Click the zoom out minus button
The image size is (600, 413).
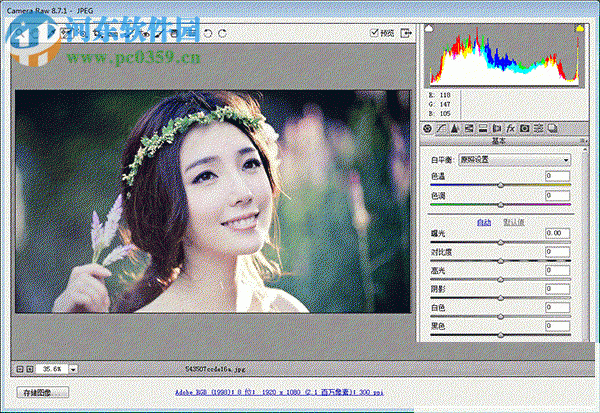coord(20,369)
